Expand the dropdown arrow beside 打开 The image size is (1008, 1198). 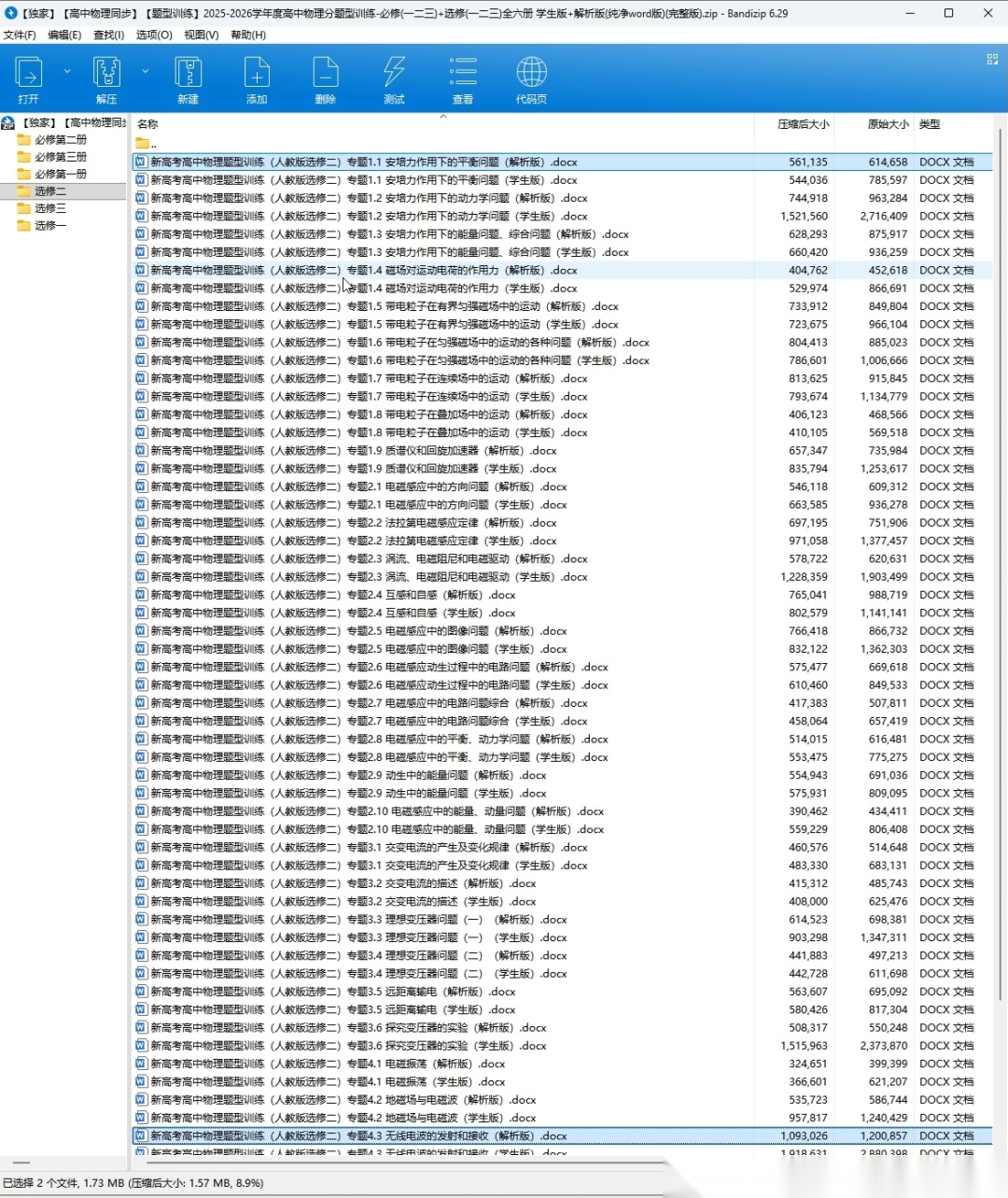pos(67,71)
